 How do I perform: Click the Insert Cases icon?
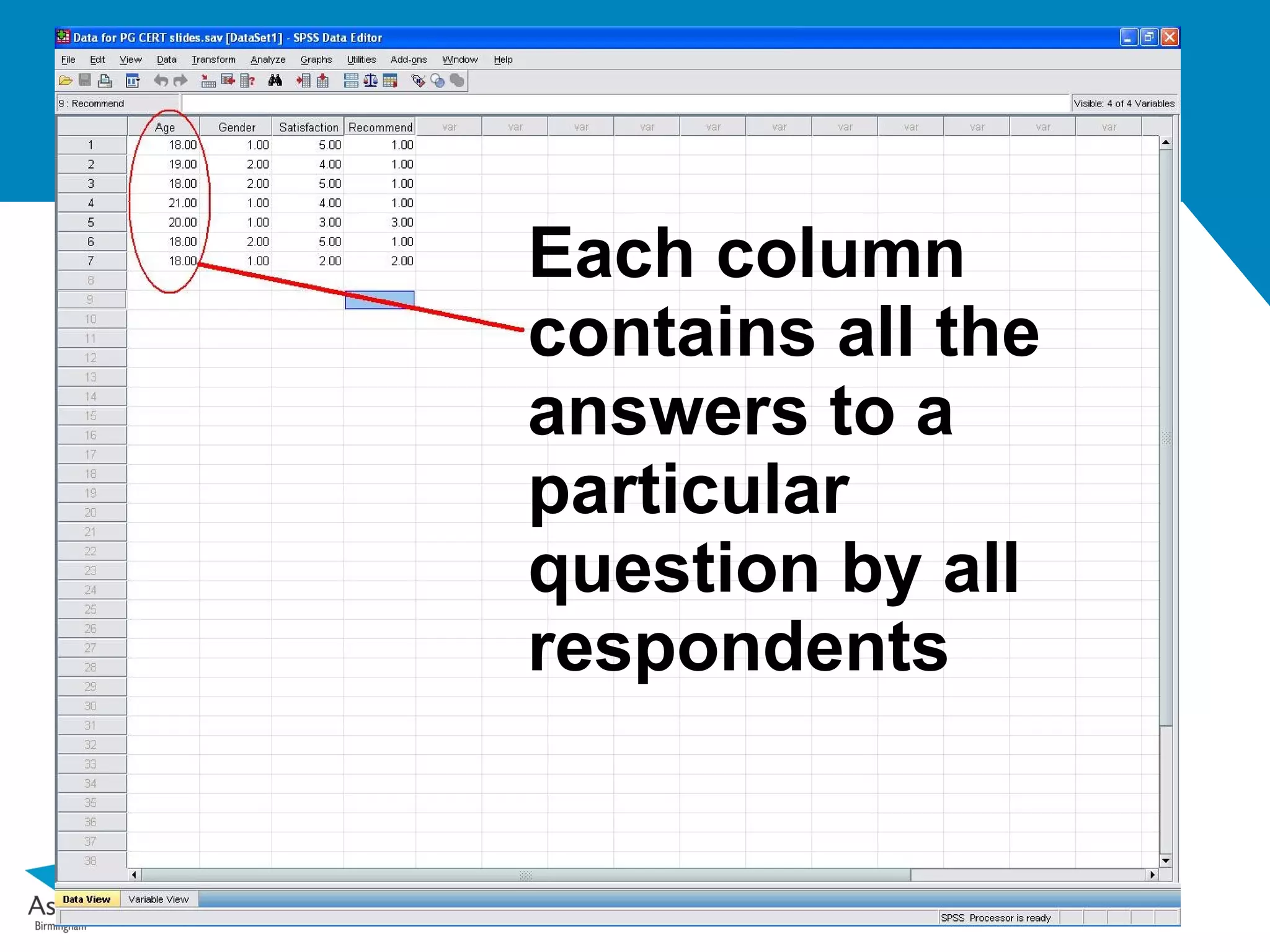tap(303, 81)
